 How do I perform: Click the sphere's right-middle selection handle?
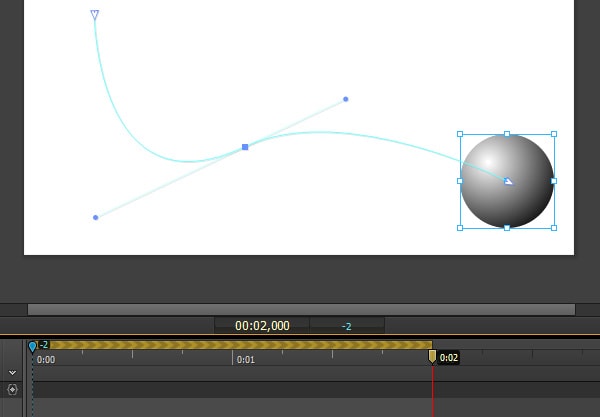pyautogui.click(x=554, y=181)
